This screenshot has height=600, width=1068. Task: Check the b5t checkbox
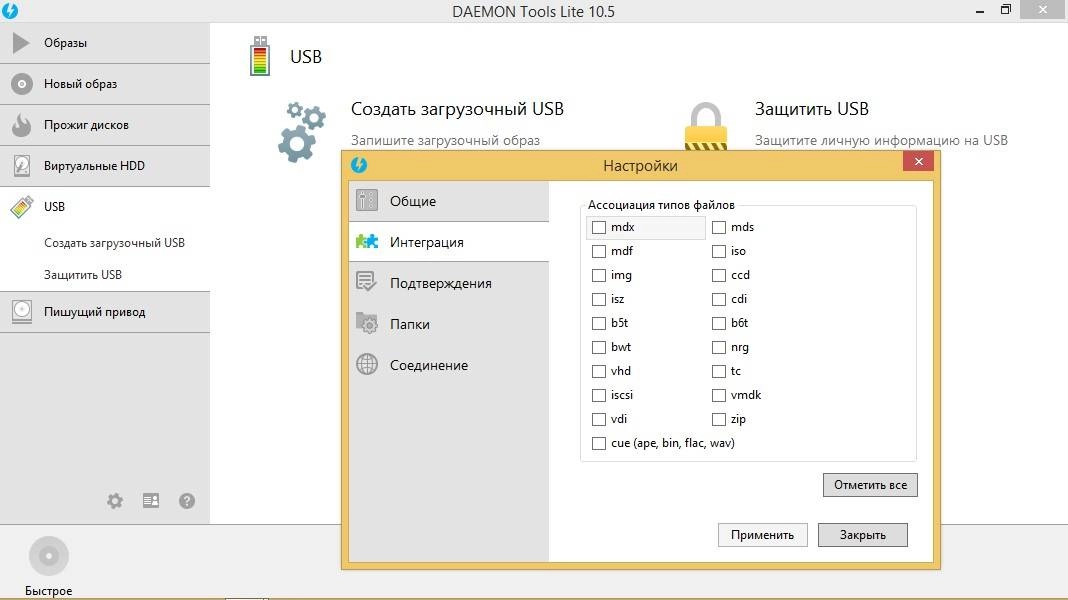[599, 323]
